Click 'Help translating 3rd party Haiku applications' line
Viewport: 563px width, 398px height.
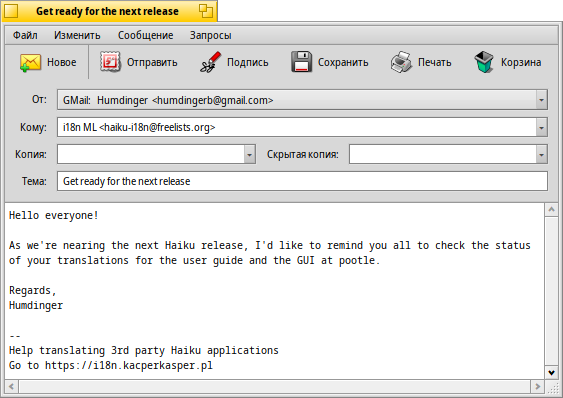coord(144,350)
